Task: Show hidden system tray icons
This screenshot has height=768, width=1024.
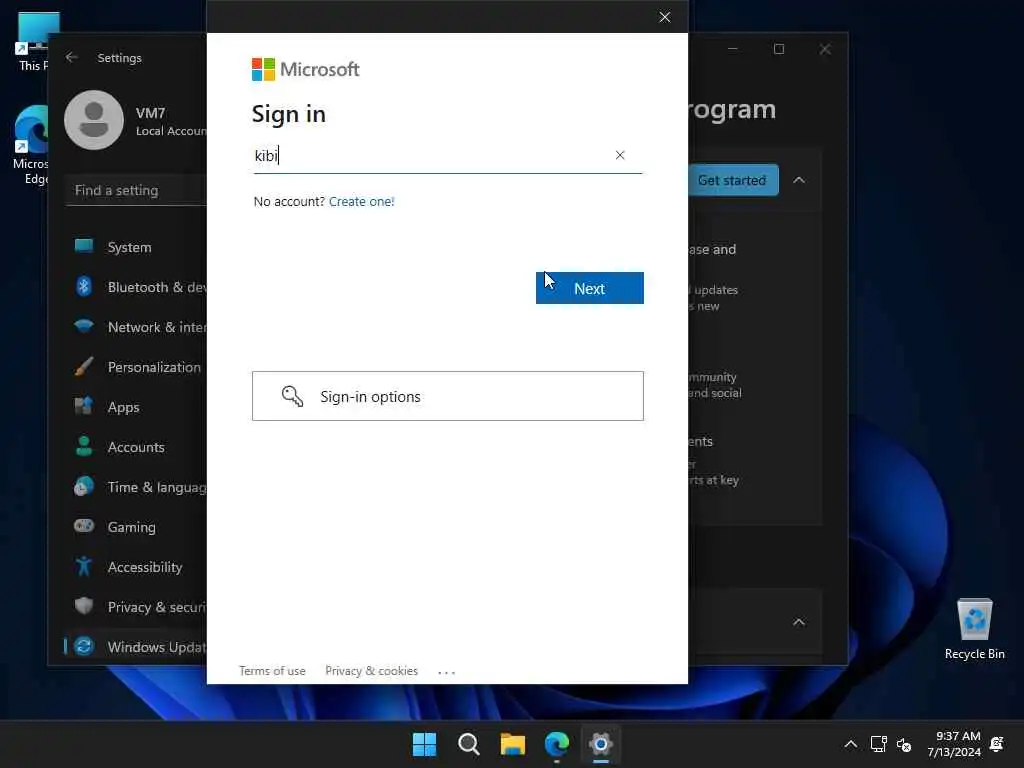Action: [850, 744]
